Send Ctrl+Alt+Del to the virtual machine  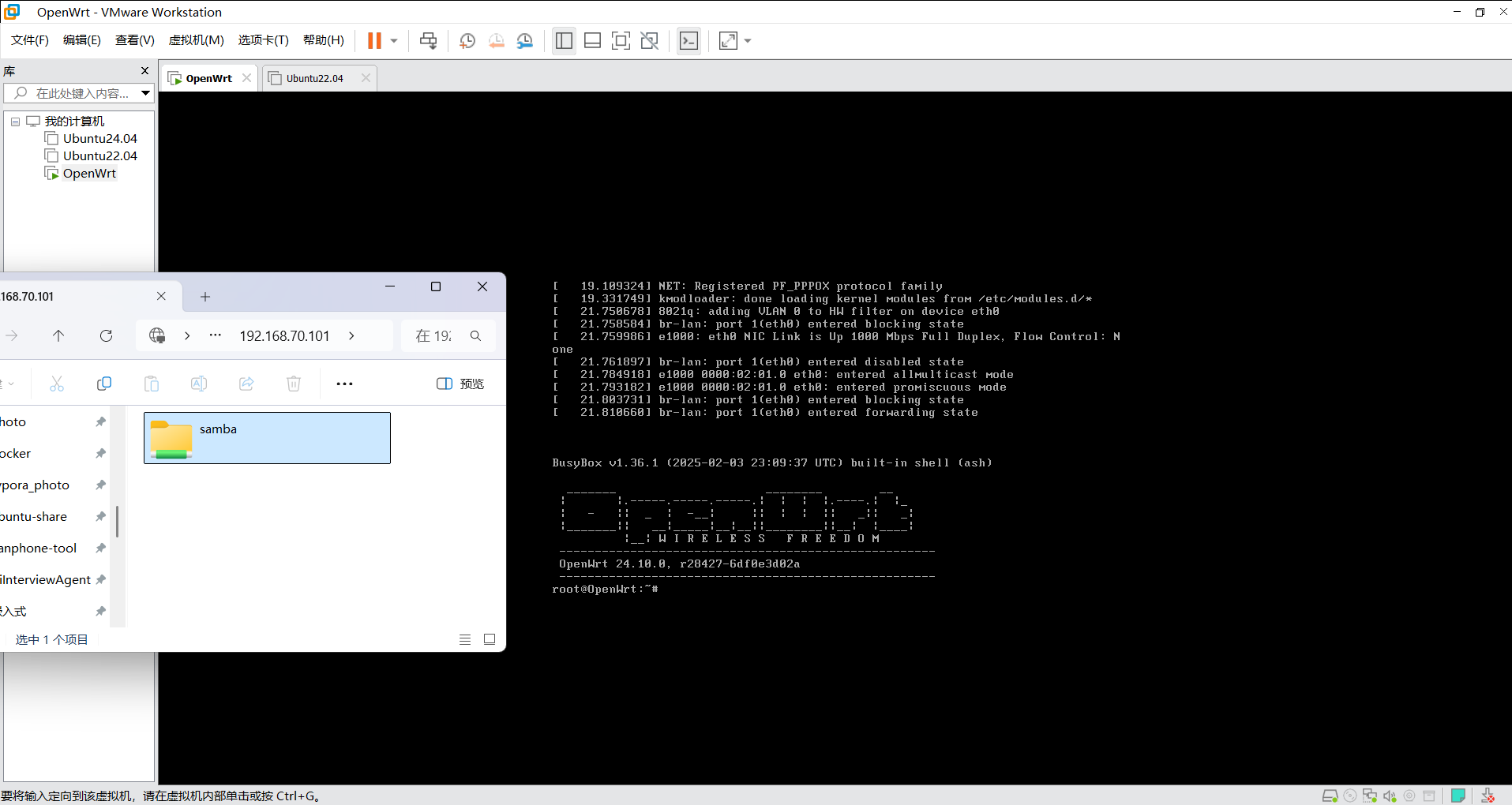pyautogui.click(x=428, y=41)
